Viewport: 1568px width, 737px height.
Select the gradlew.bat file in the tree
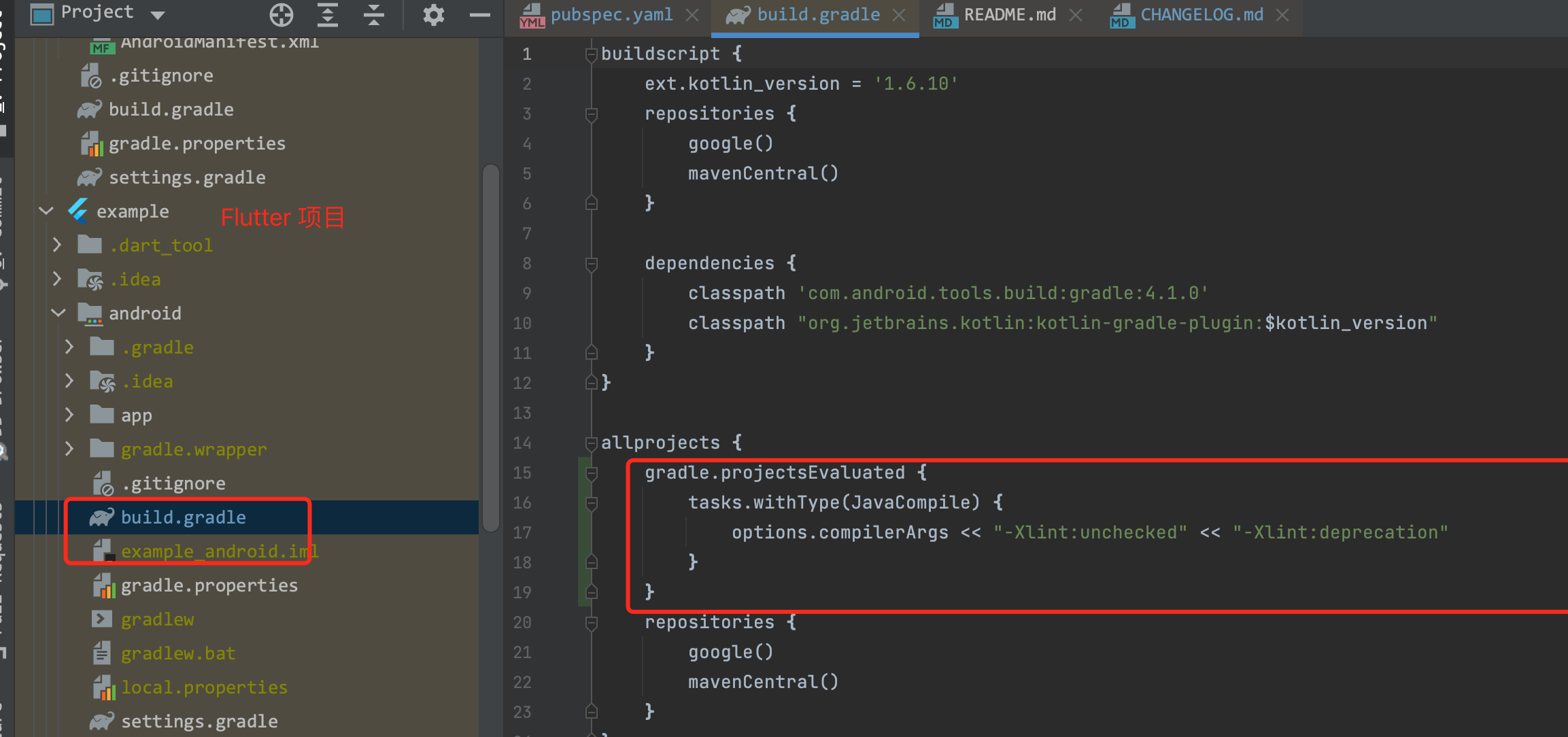(x=178, y=653)
